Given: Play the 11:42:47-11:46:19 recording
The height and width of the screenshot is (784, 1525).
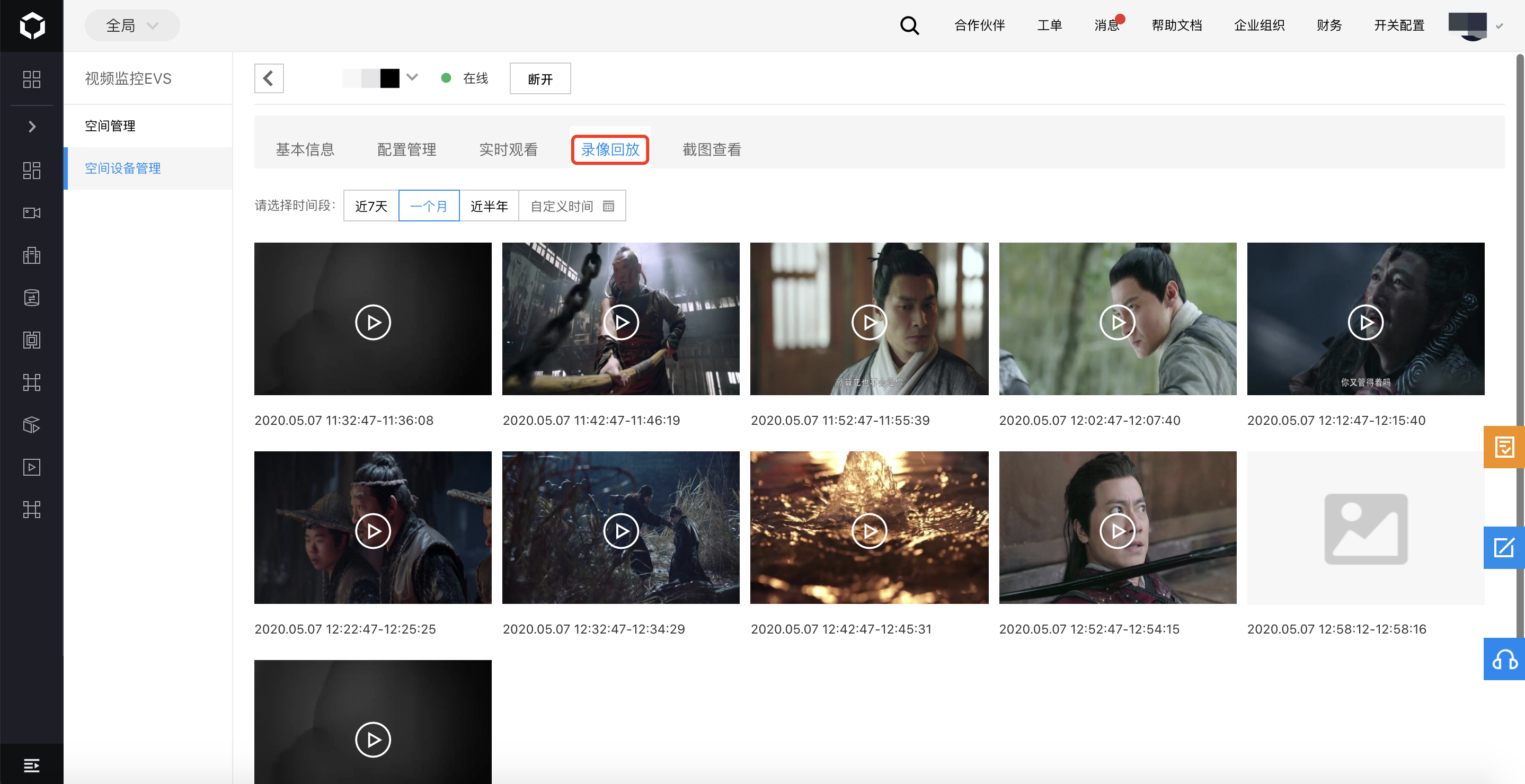Looking at the screenshot, I should [x=621, y=322].
